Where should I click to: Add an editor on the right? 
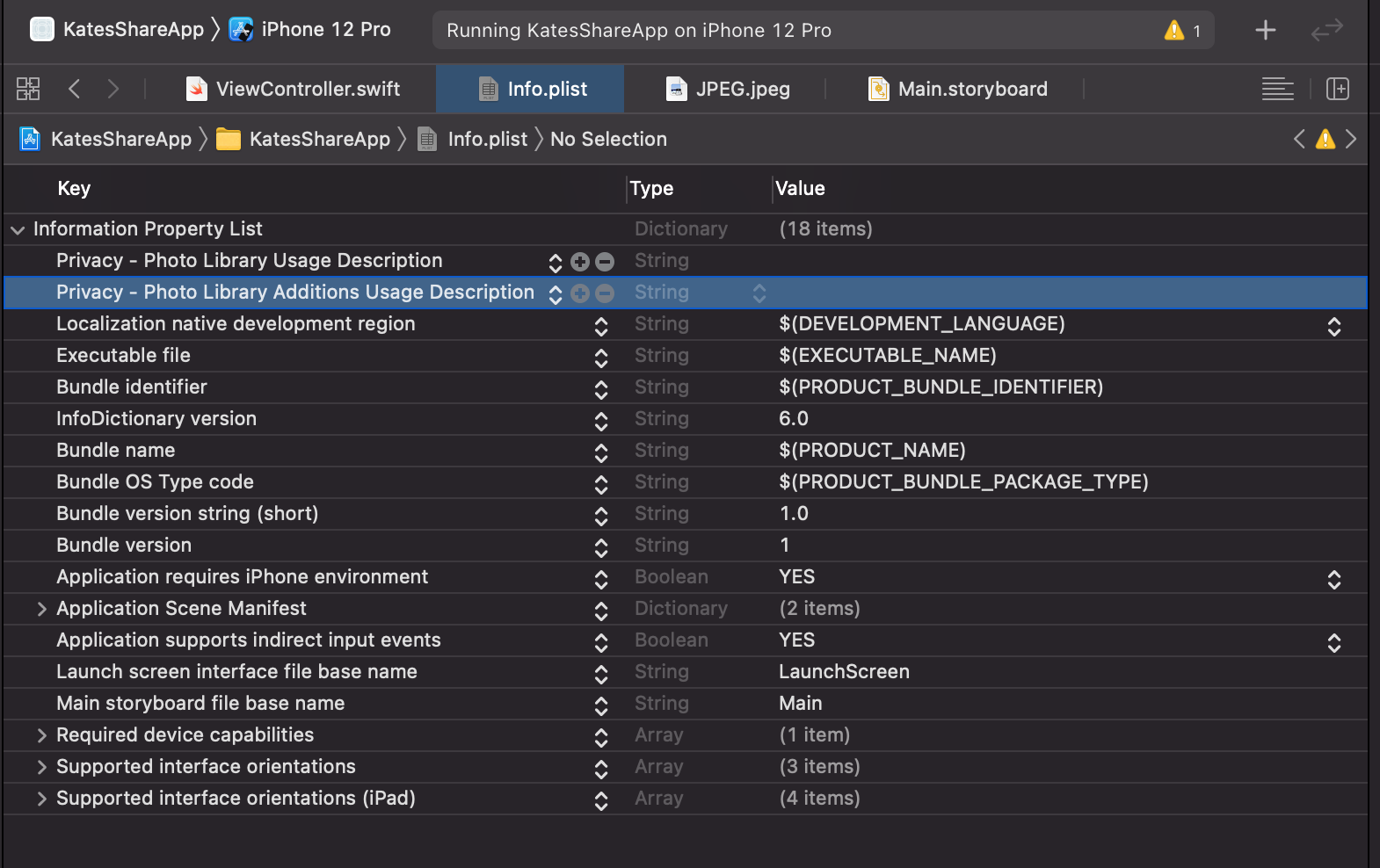(x=1338, y=89)
